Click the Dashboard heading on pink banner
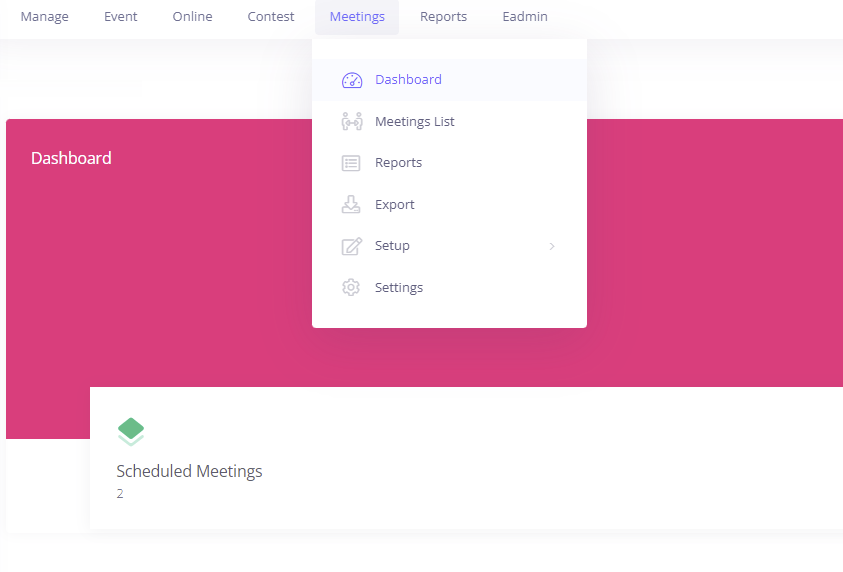This screenshot has width=843, height=572. coord(71,158)
